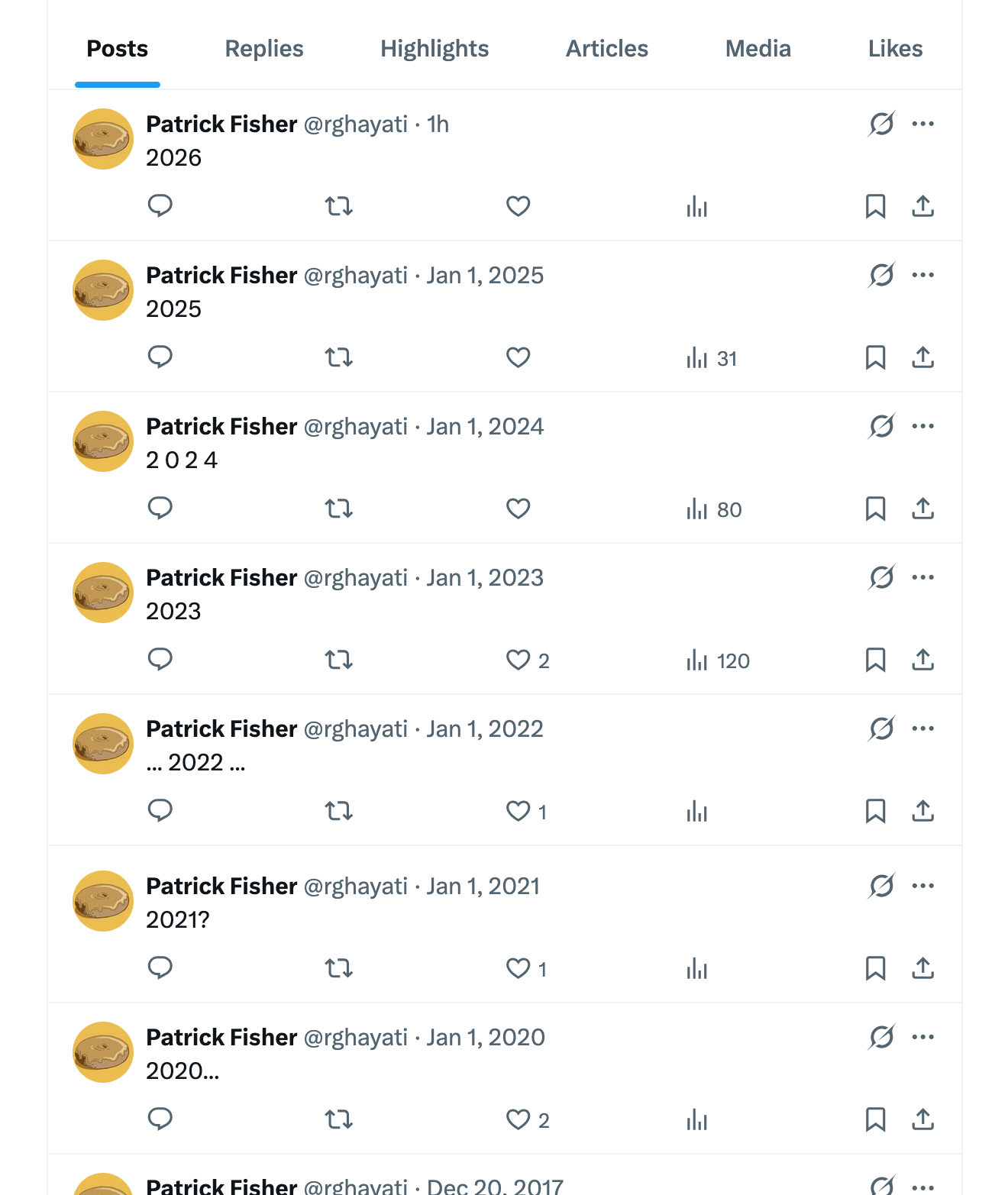This screenshot has height=1195, width=1008.
Task: Open the Jan 1, 2024 timestamp link
Action: (x=485, y=427)
